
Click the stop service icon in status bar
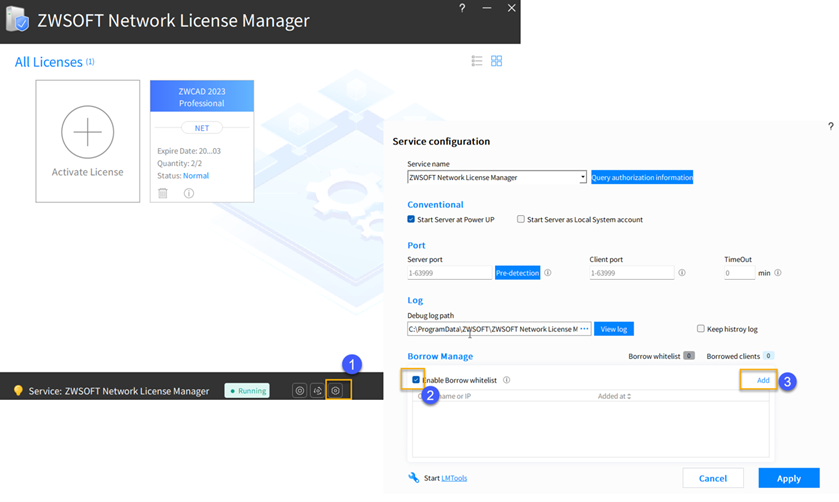click(x=299, y=390)
